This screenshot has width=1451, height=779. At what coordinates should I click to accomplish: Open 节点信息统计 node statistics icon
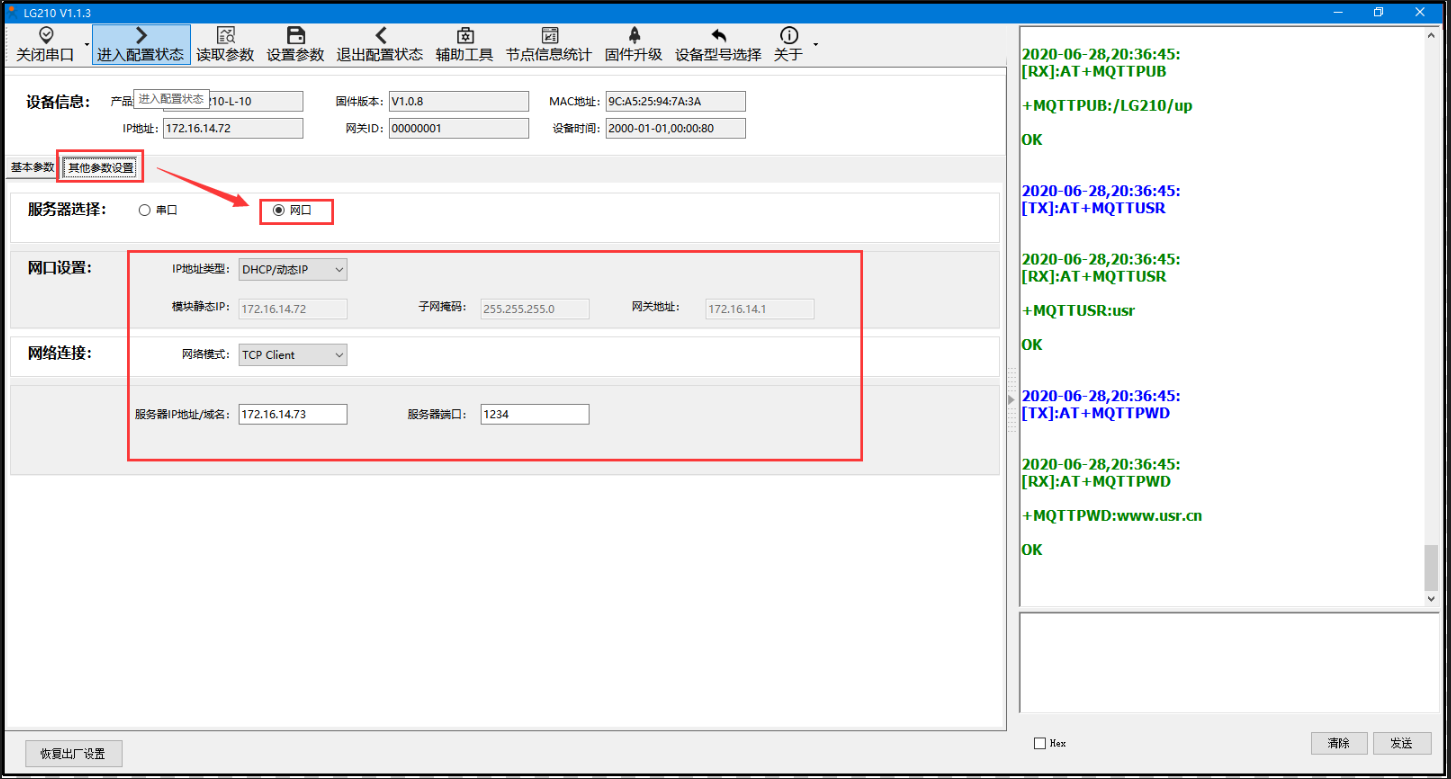pyautogui.click(x=548, y=36)
